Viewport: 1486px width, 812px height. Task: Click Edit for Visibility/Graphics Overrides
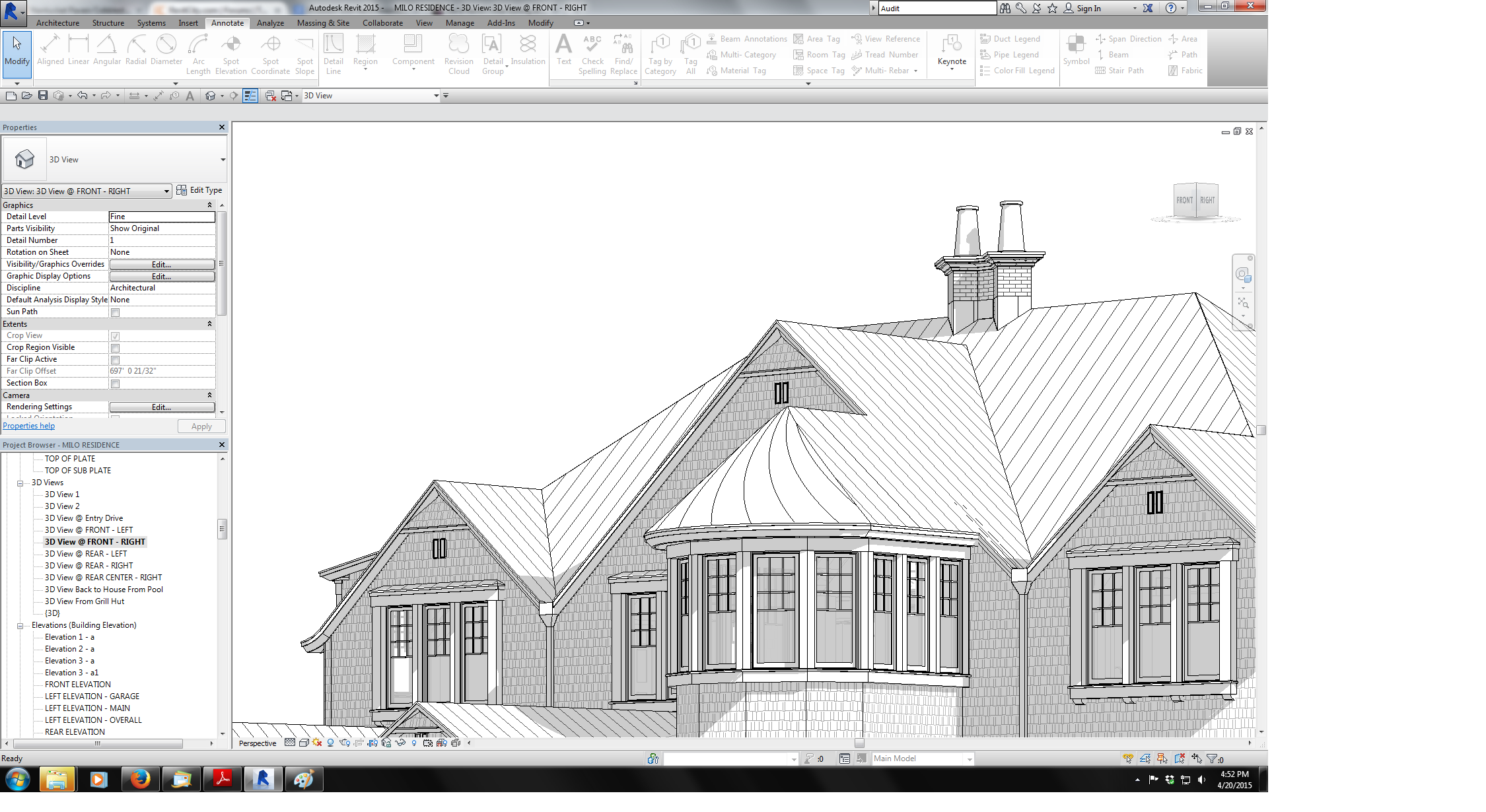pyautogui.click(x=162, y=264)
